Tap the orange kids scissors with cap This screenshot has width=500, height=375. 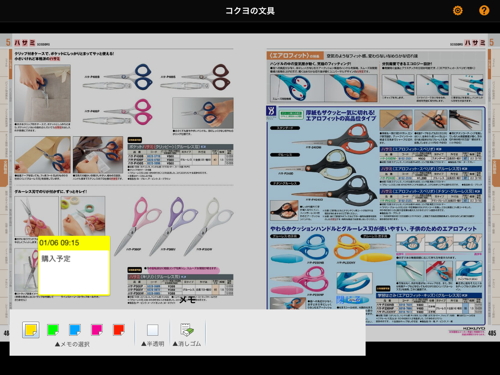(363, 248)
